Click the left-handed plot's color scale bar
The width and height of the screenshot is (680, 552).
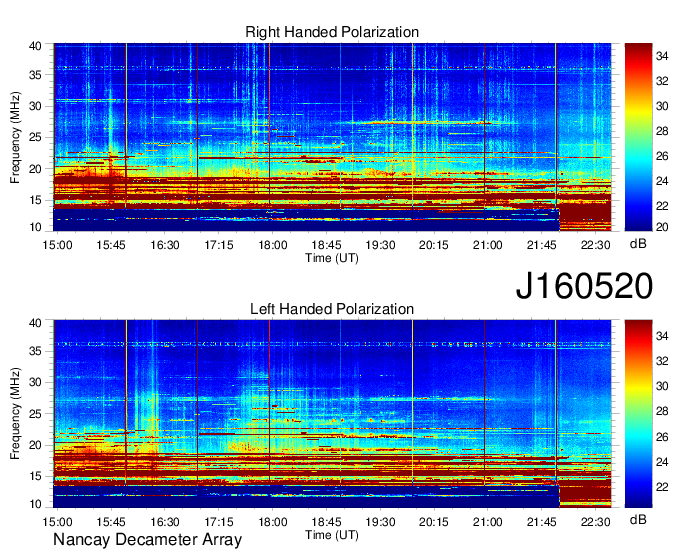[x=638, y=414]
